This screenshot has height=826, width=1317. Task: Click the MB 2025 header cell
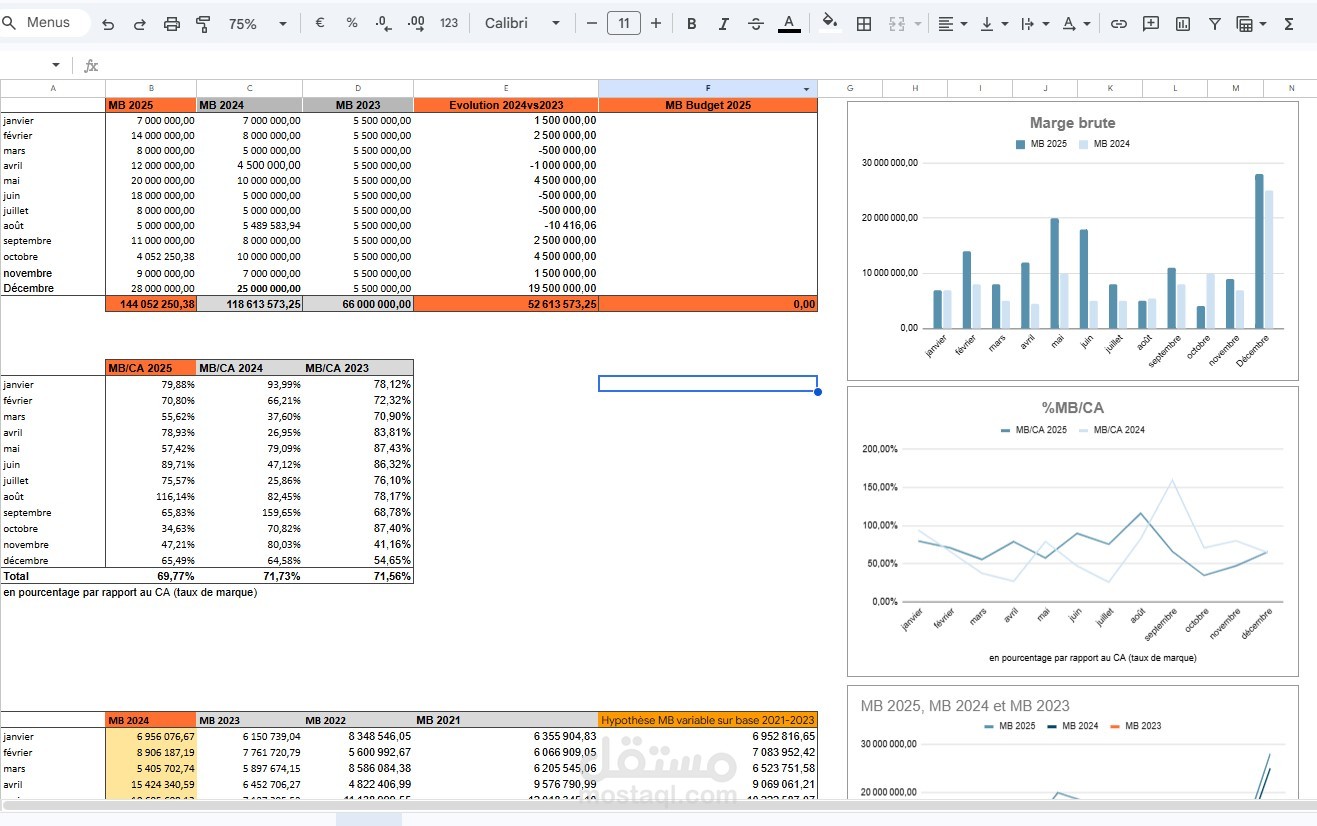[151, 105]
